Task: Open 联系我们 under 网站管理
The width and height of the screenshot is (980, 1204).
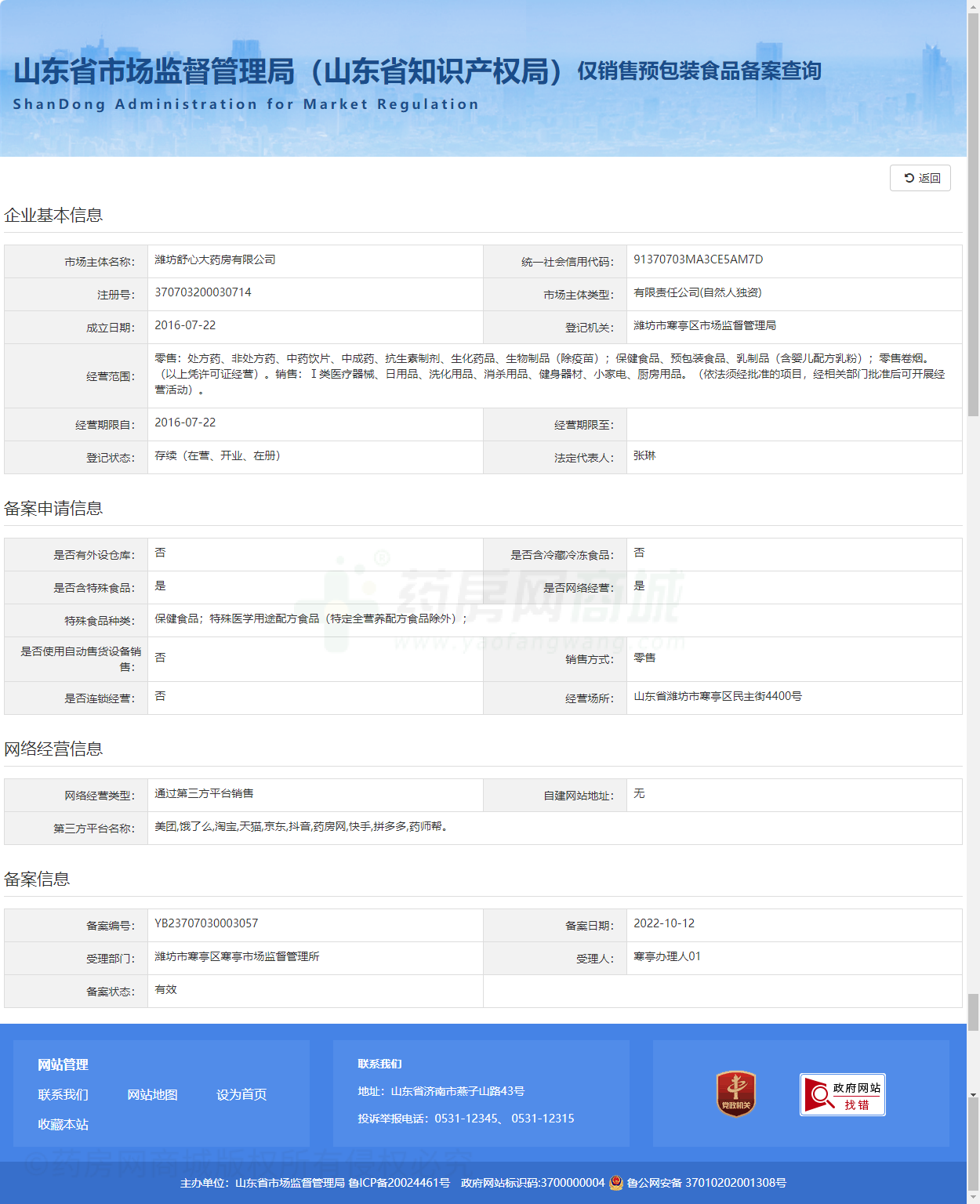Action: [x=62, y=1094]
